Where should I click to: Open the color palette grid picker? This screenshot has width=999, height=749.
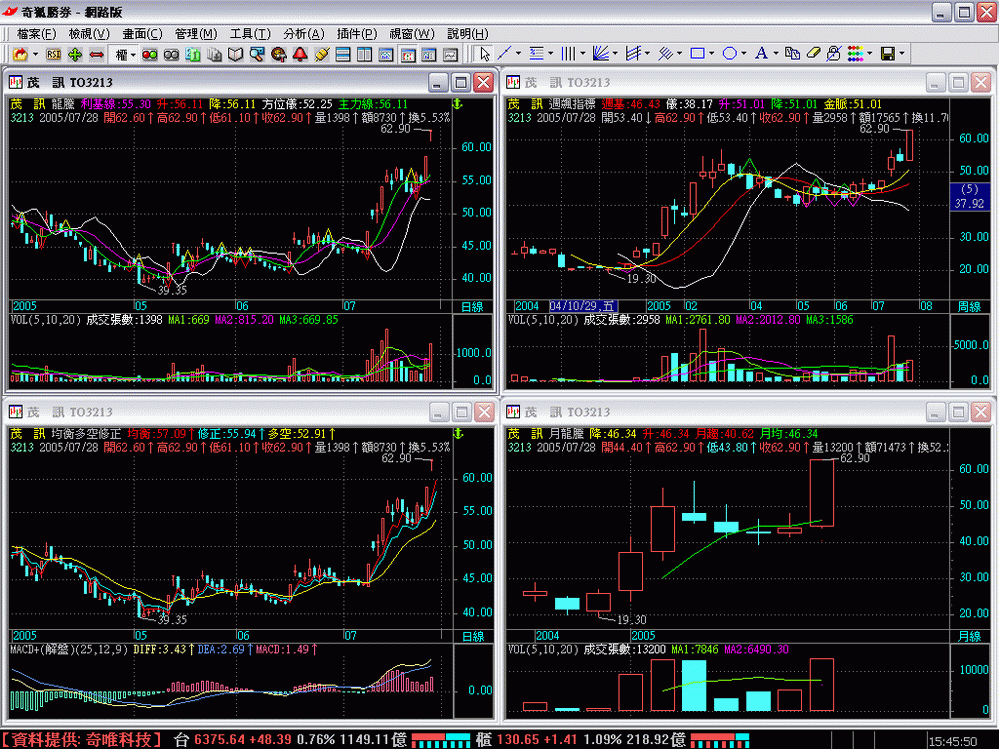click(856, 54)
